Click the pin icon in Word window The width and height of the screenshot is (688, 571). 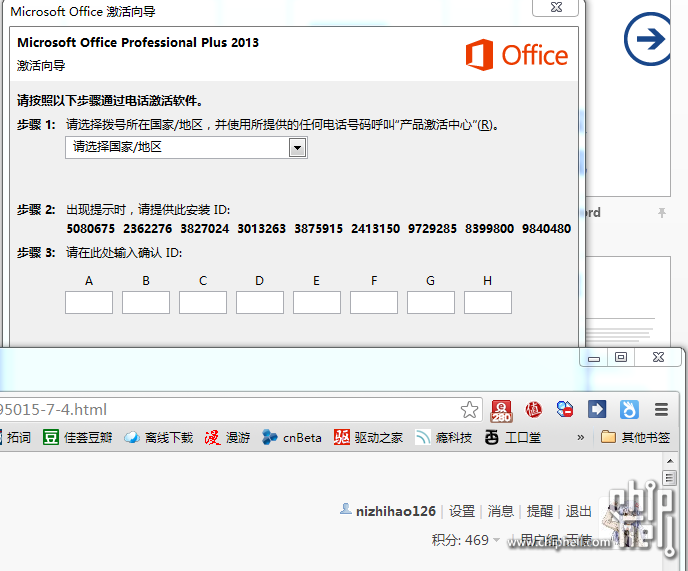(x=662, y=213)
